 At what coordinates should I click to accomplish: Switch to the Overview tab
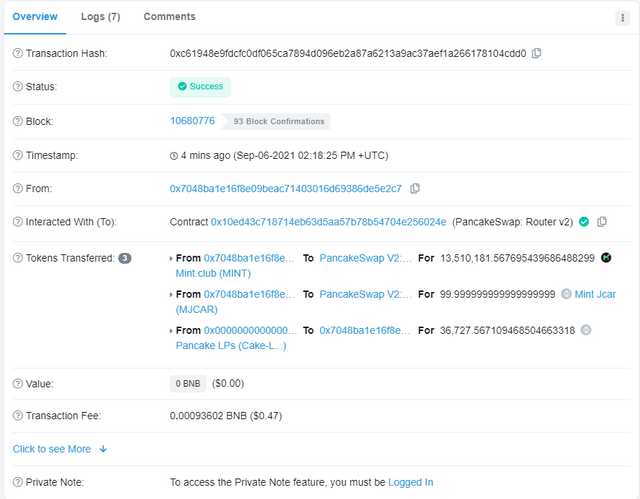[x=35, y=17]
